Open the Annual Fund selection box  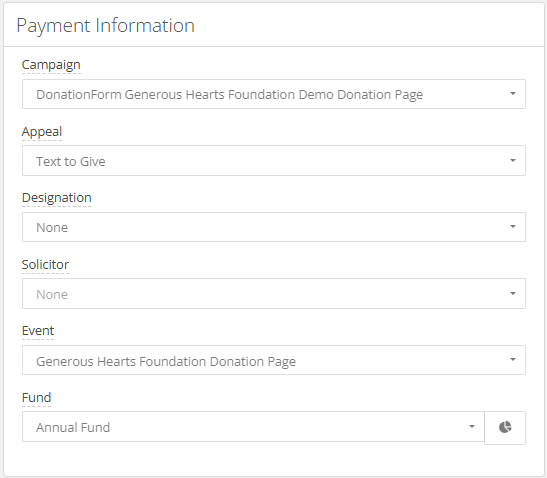(253, 427)
